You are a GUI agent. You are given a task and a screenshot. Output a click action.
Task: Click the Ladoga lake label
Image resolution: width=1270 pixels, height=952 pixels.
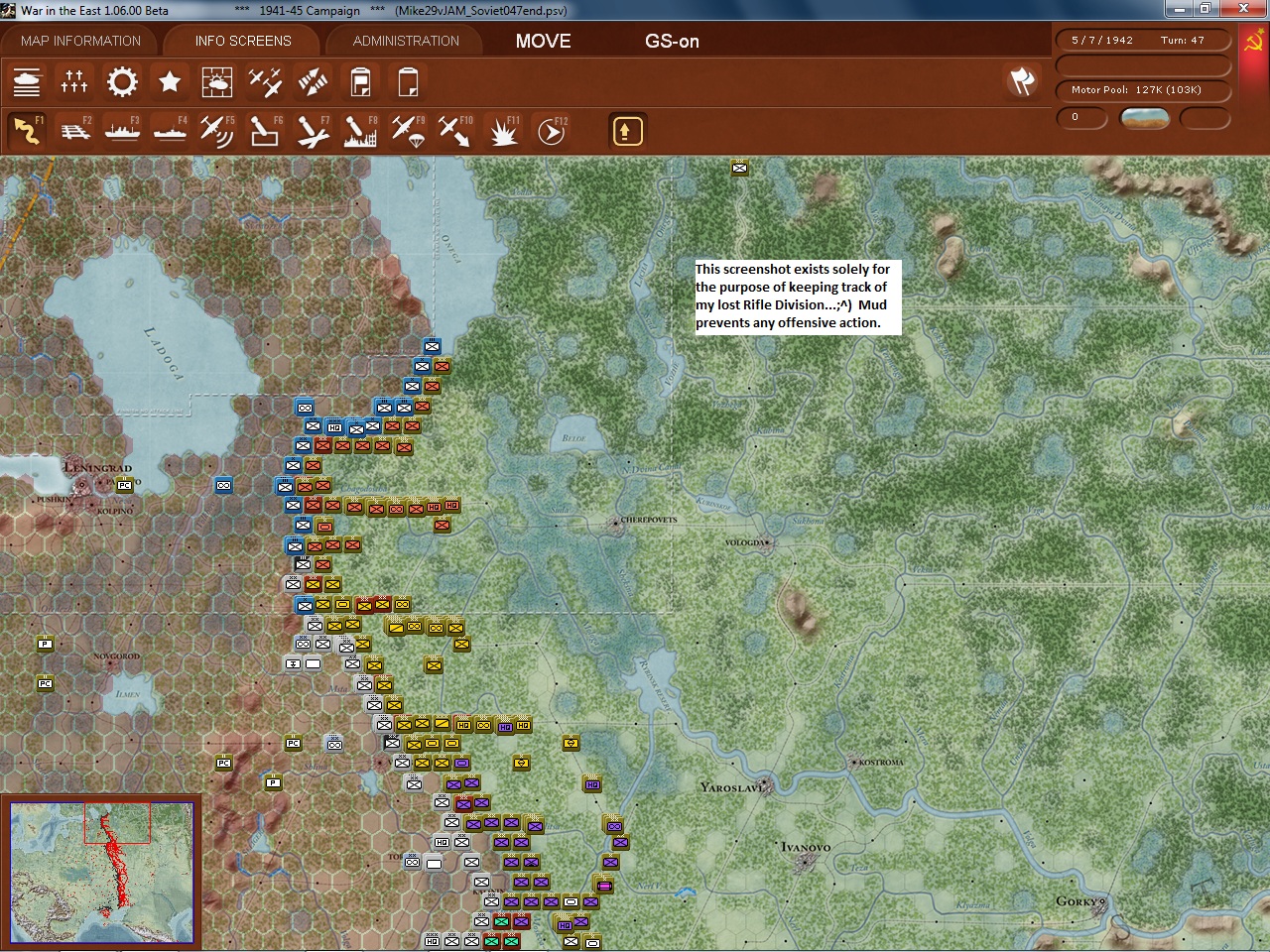coord(164,353)
